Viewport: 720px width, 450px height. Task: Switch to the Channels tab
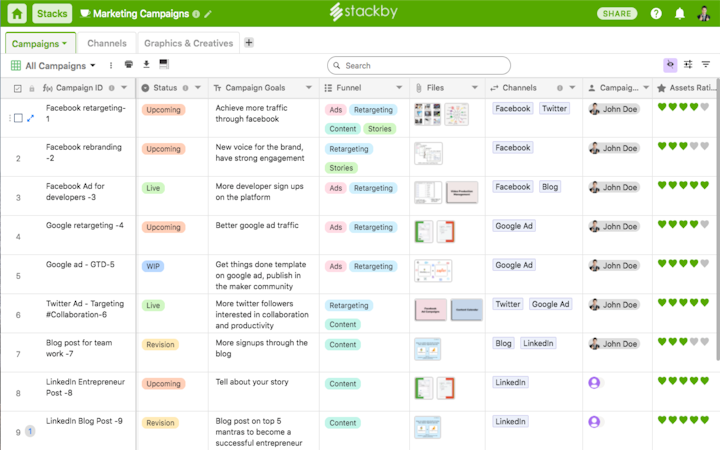(107, 43)
